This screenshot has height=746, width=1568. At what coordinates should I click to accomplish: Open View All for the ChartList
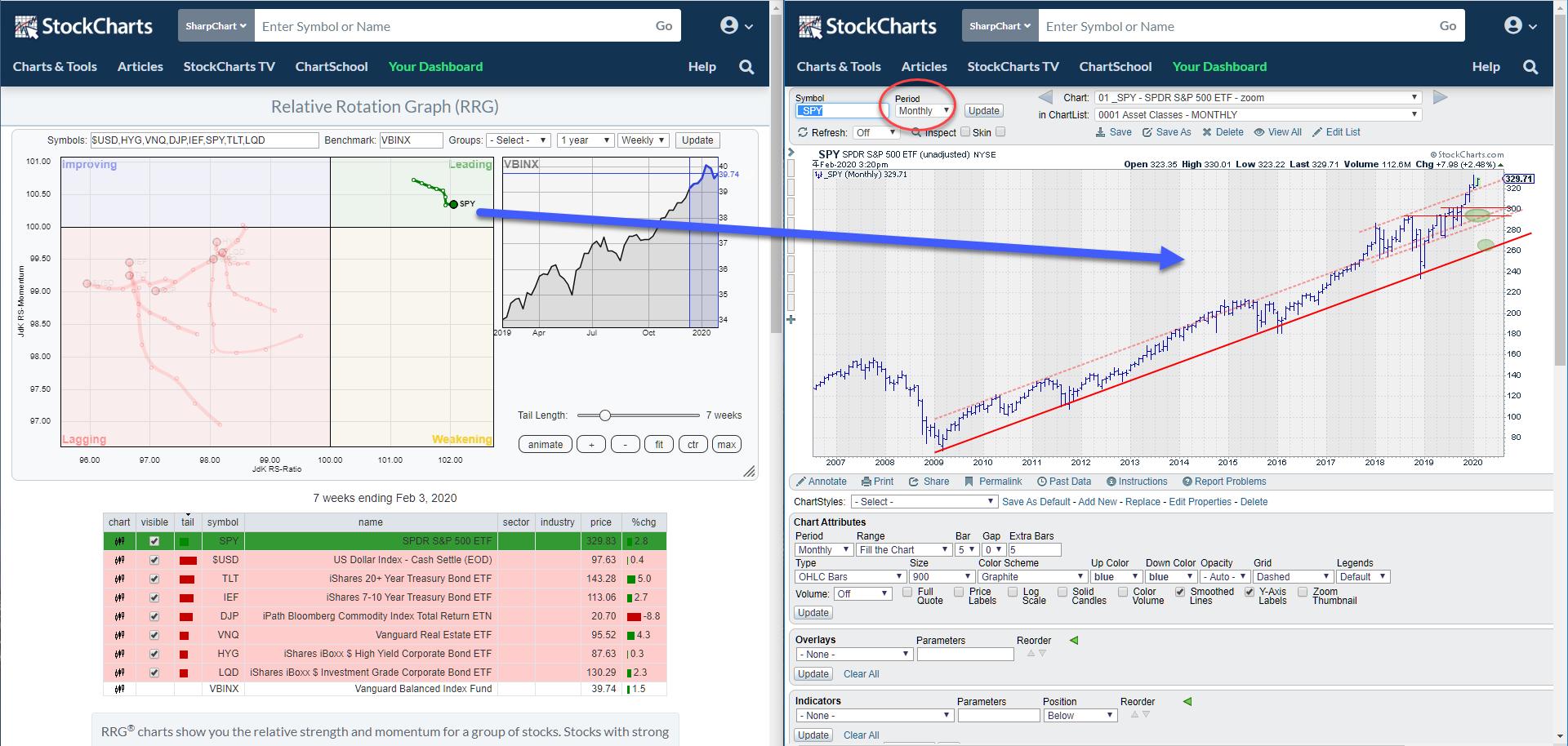(x=1277, y=132)
